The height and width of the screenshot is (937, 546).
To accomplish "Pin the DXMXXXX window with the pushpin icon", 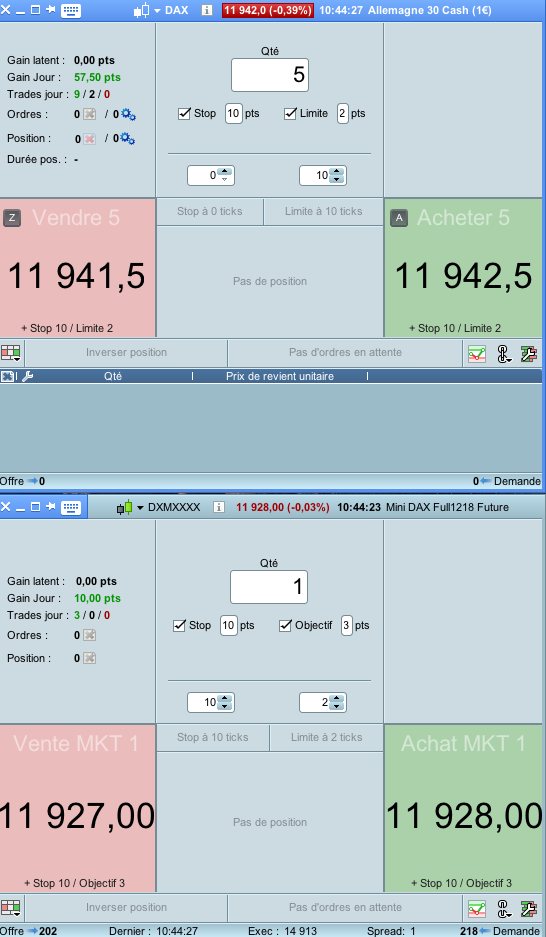I will [x=50, y=507].
